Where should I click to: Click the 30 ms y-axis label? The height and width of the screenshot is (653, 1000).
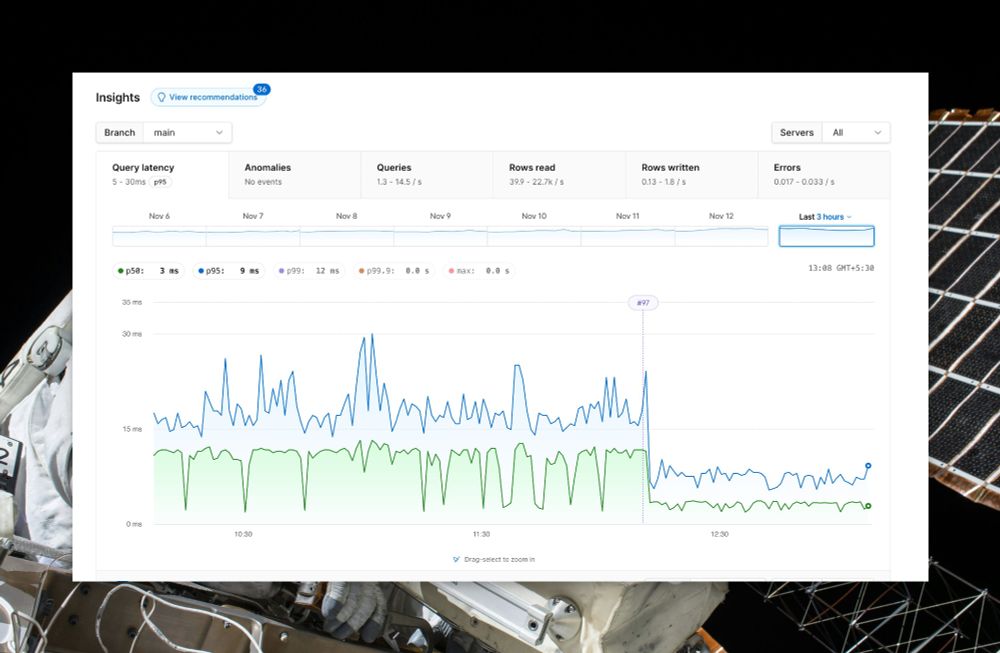132,334
